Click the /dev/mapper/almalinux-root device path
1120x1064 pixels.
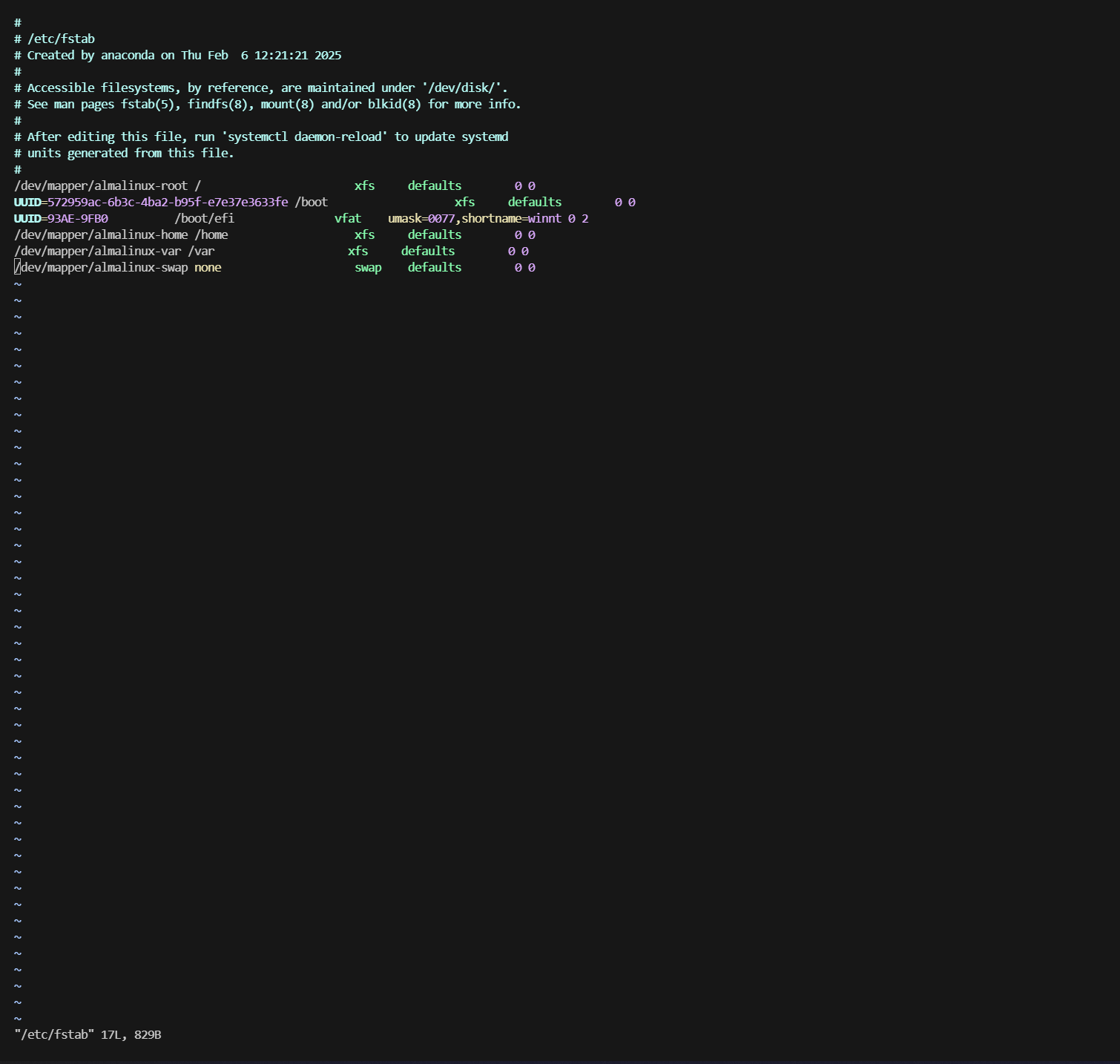[x=101, y=185]
